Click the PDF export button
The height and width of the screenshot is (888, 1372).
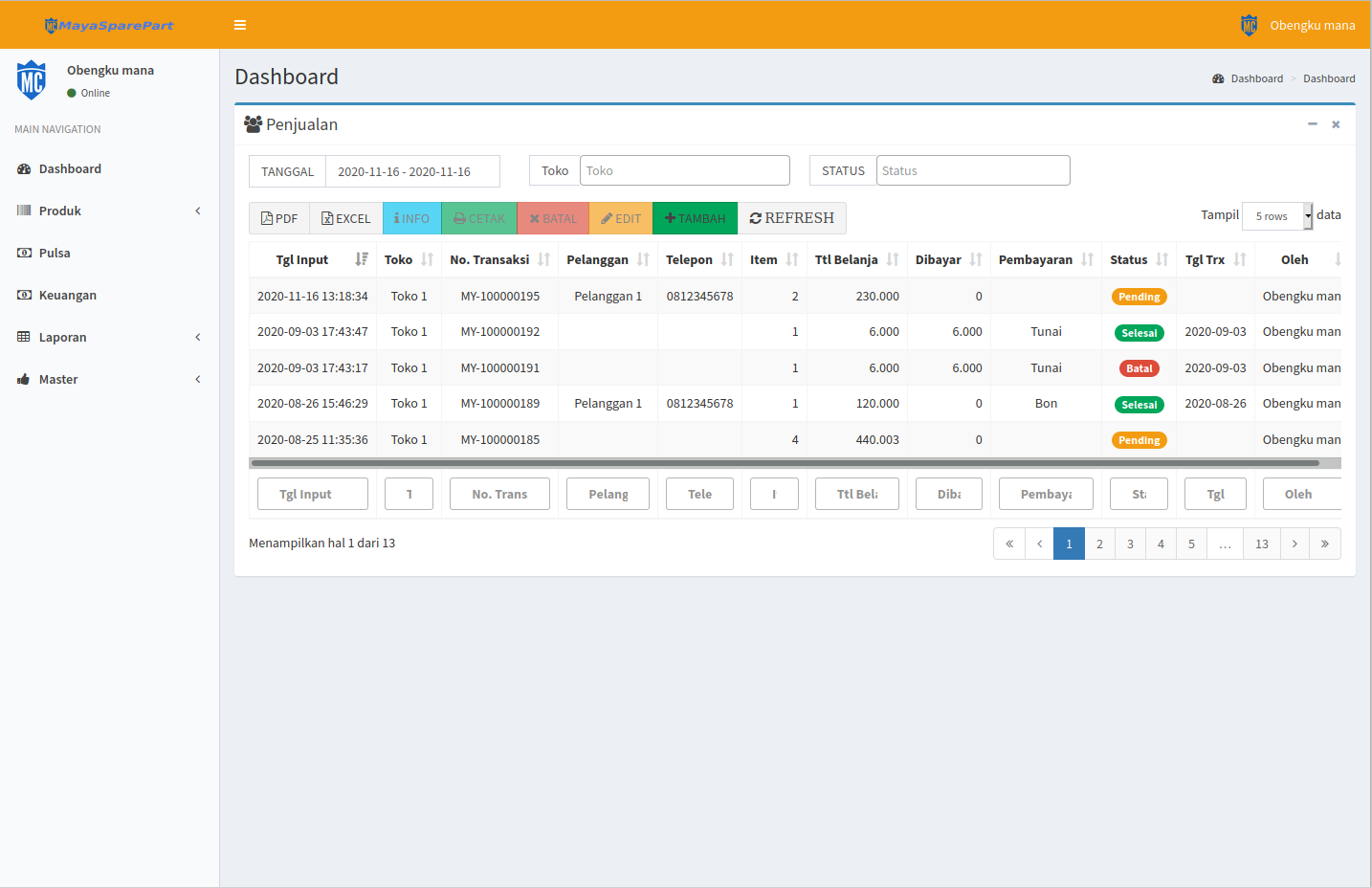click(x=279, y=218)
